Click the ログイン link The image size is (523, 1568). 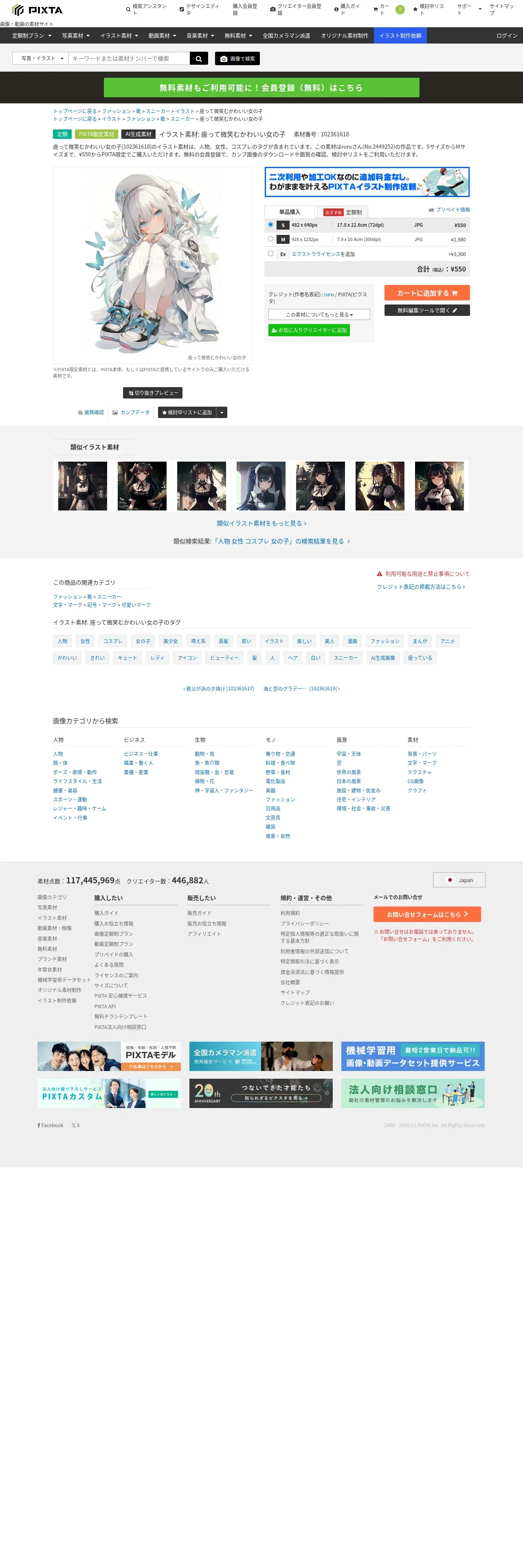[507, 36]
